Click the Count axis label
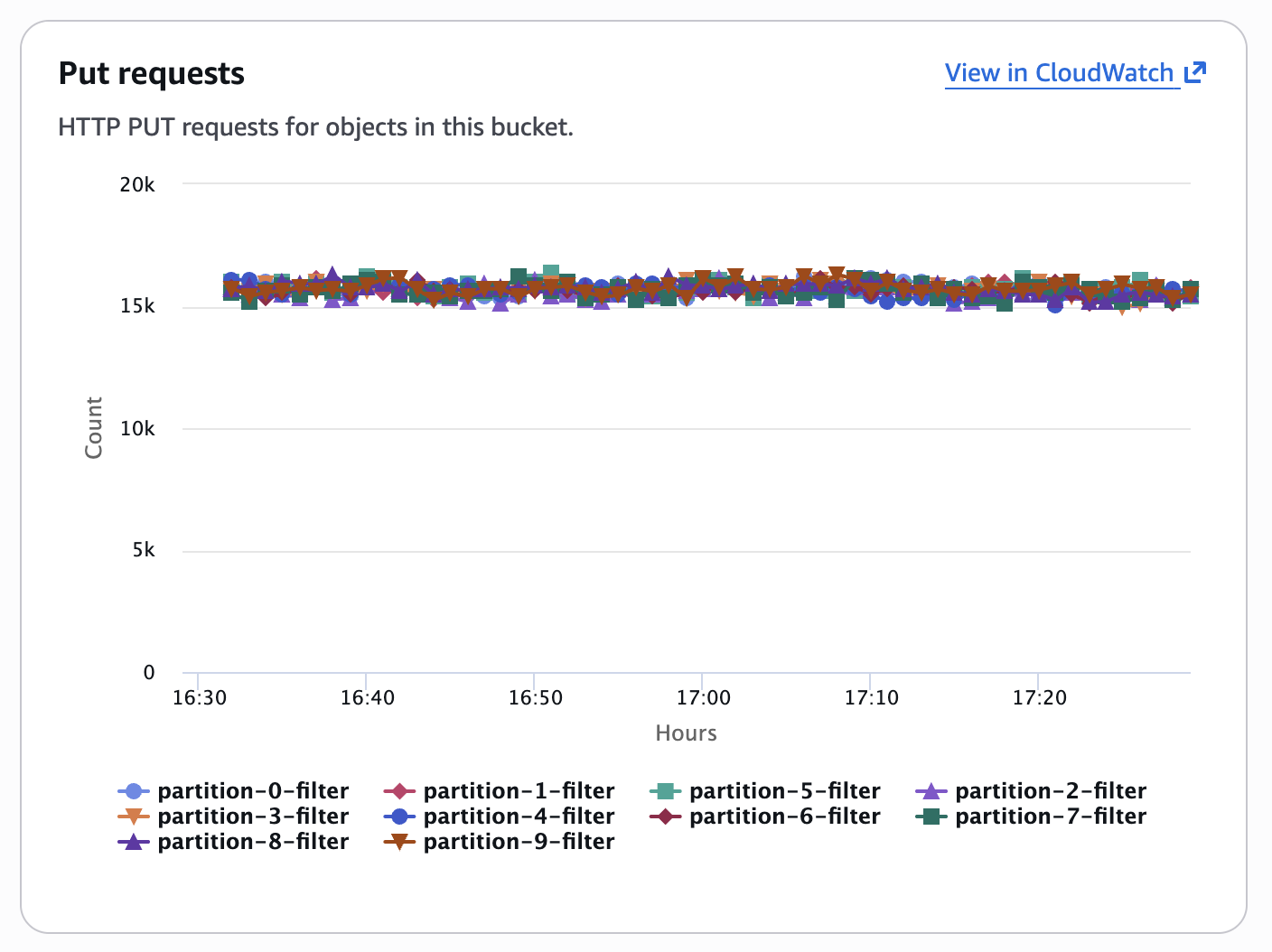Viewport: 1272px width, 952px height. [93, 427]
